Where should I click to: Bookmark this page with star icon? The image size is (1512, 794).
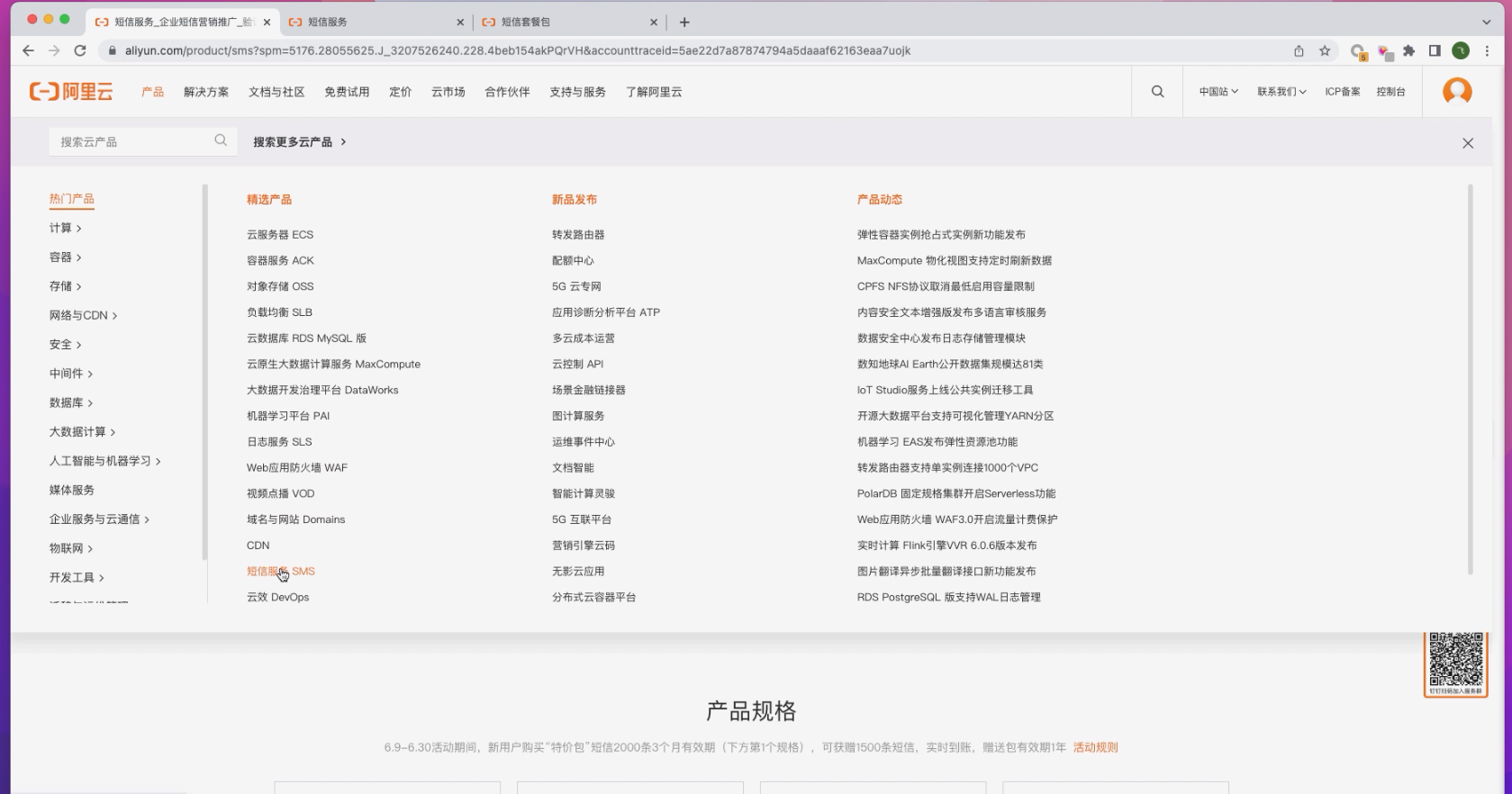[x=1325, y=50]
